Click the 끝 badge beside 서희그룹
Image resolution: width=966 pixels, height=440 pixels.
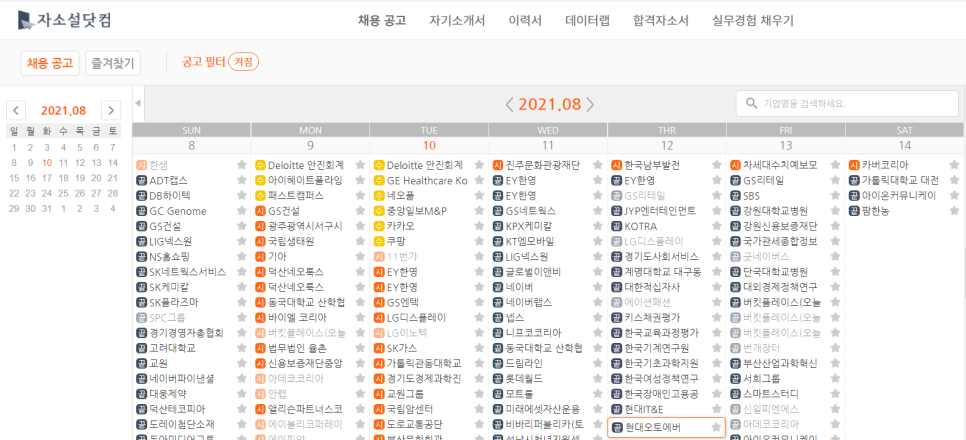pyautogui.click(x=735, y=378)
